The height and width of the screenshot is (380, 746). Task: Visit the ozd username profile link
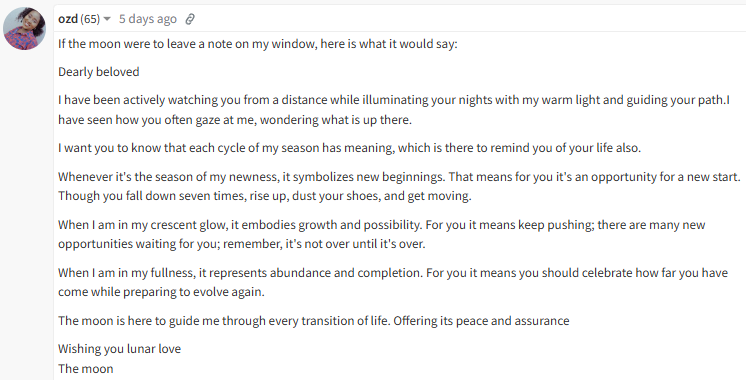coord(68,19)
